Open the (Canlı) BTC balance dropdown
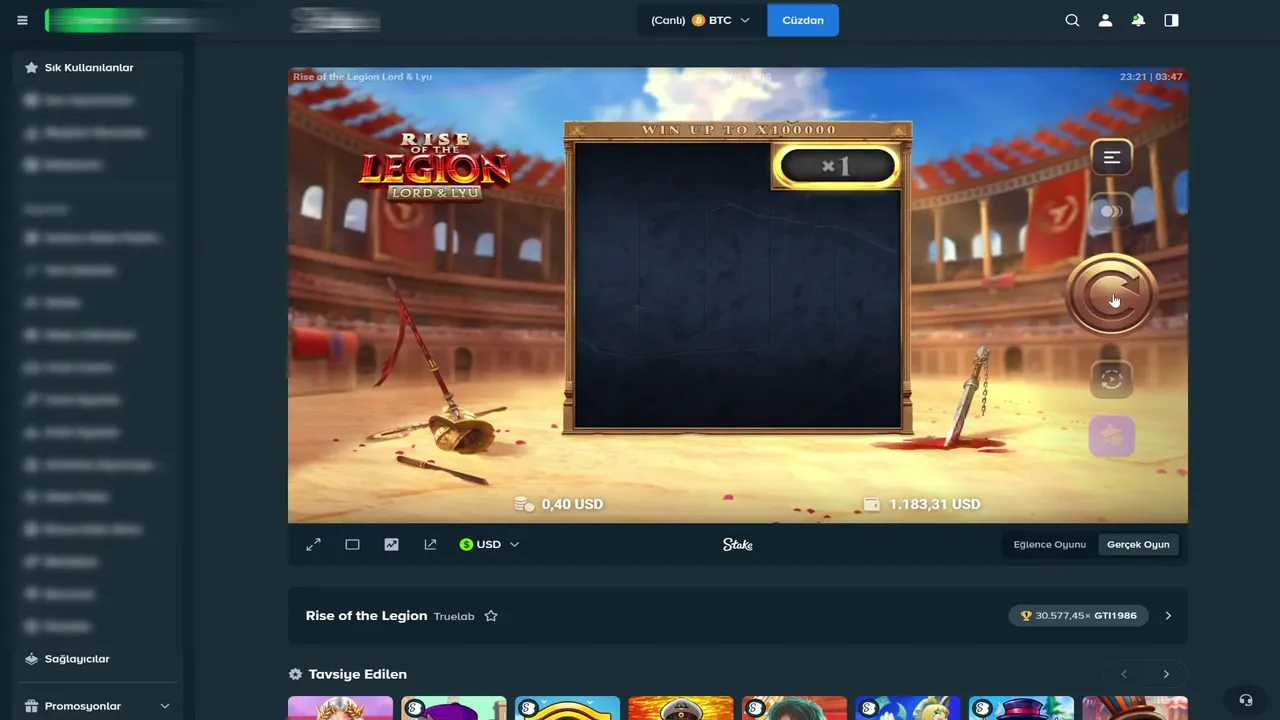 point(700,20)
